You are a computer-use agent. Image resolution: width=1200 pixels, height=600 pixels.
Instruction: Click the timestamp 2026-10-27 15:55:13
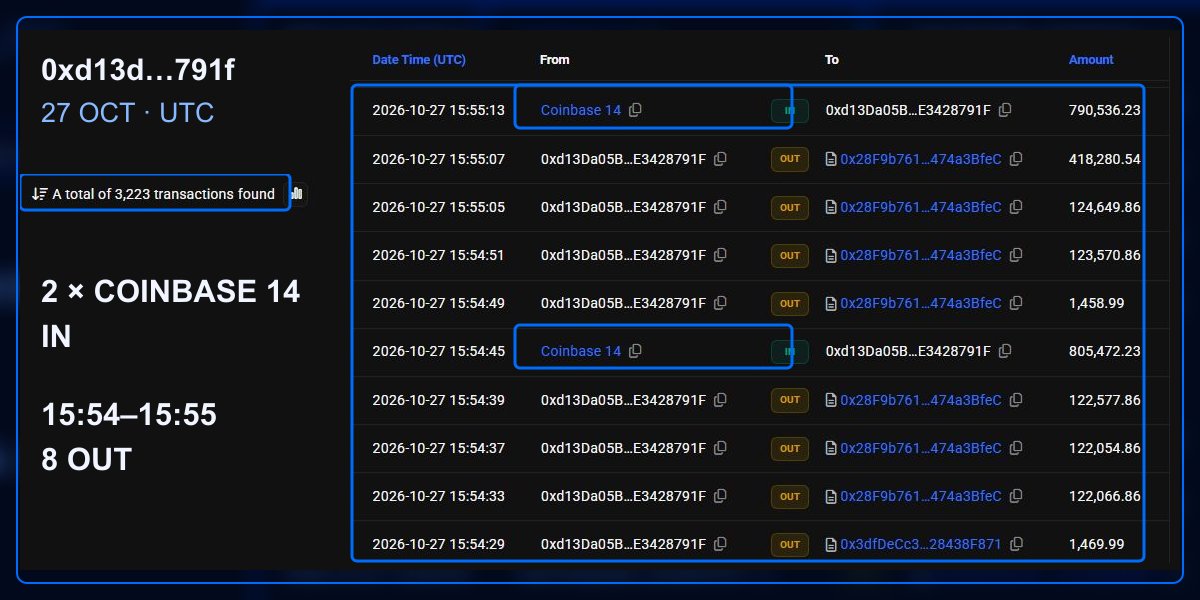point(438,110)
